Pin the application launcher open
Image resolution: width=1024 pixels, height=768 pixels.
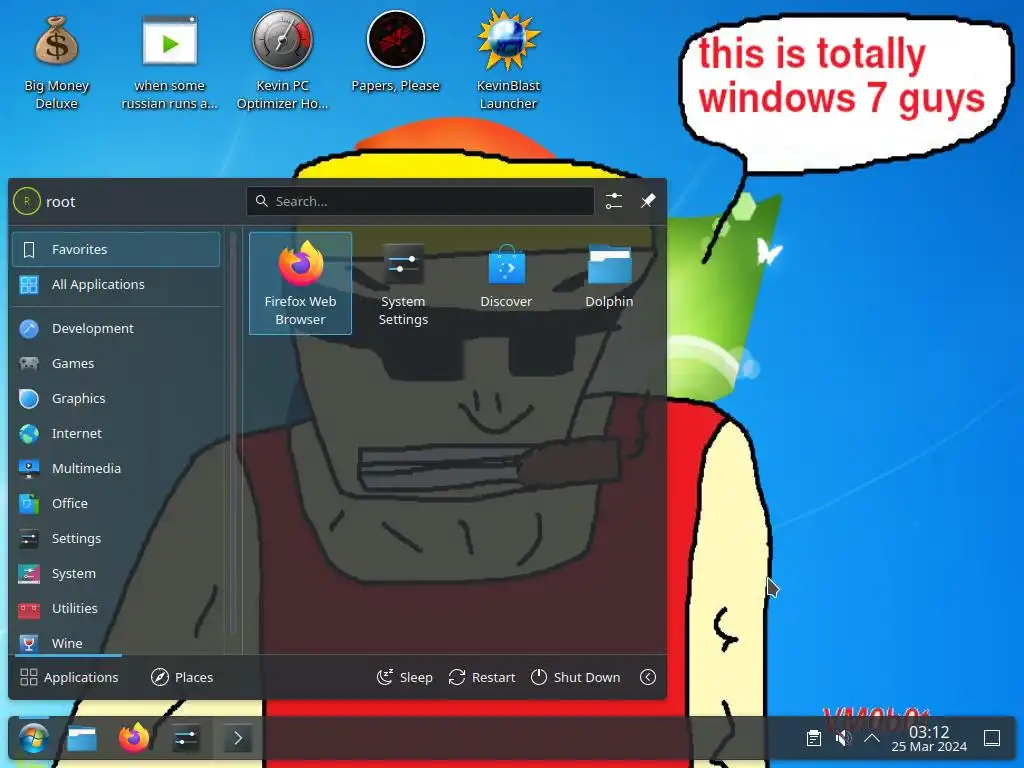coord(648,201)
